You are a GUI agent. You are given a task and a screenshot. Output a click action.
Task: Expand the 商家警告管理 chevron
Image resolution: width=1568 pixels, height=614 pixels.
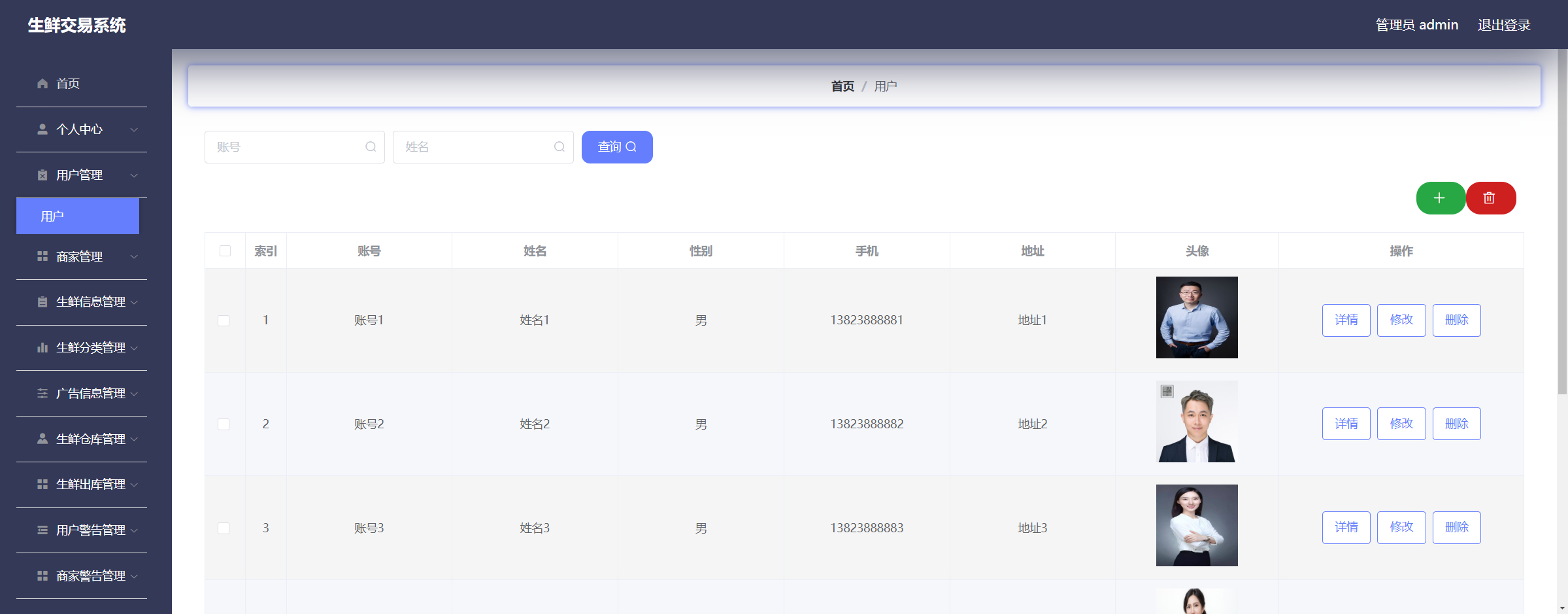click(x=134, y=576)
